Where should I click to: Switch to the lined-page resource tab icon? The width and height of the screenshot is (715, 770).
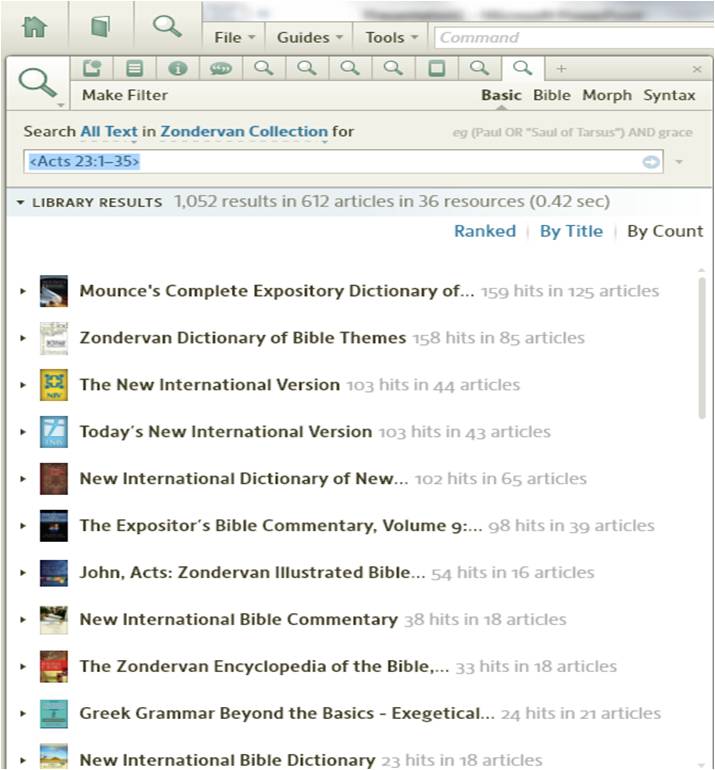tap(135, 68)
